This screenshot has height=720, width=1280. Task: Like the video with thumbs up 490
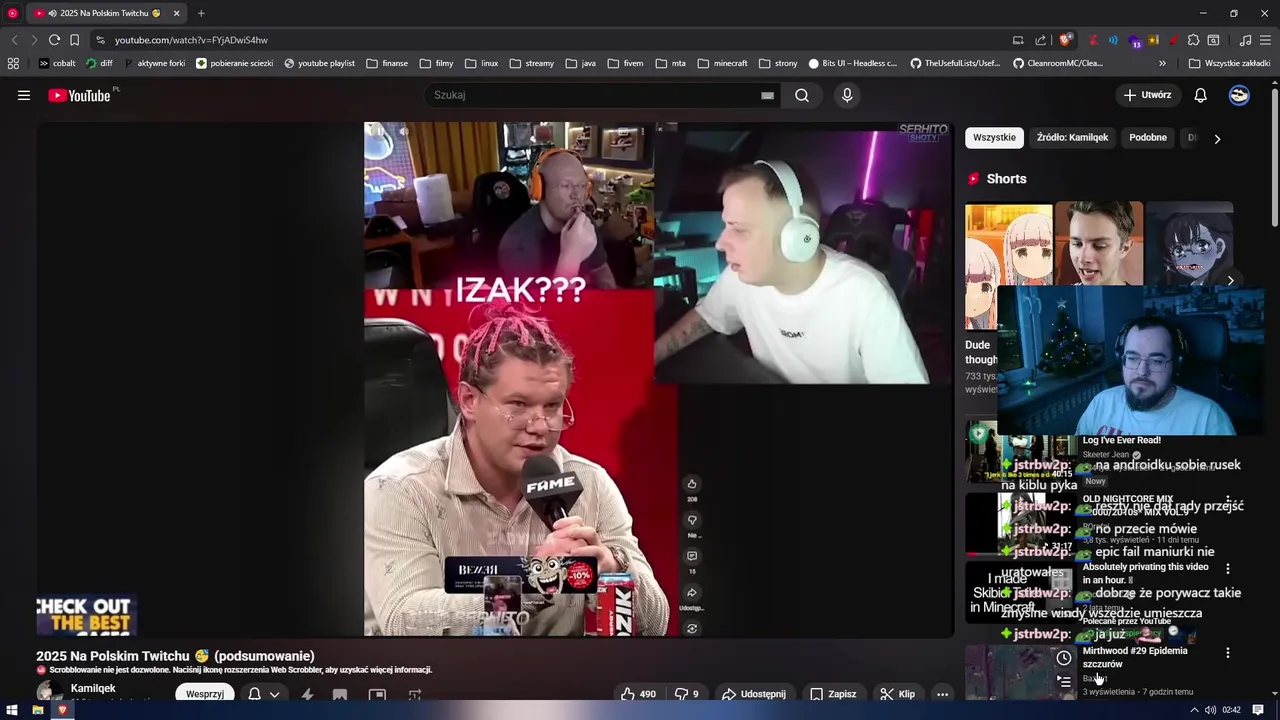point(638,694)
